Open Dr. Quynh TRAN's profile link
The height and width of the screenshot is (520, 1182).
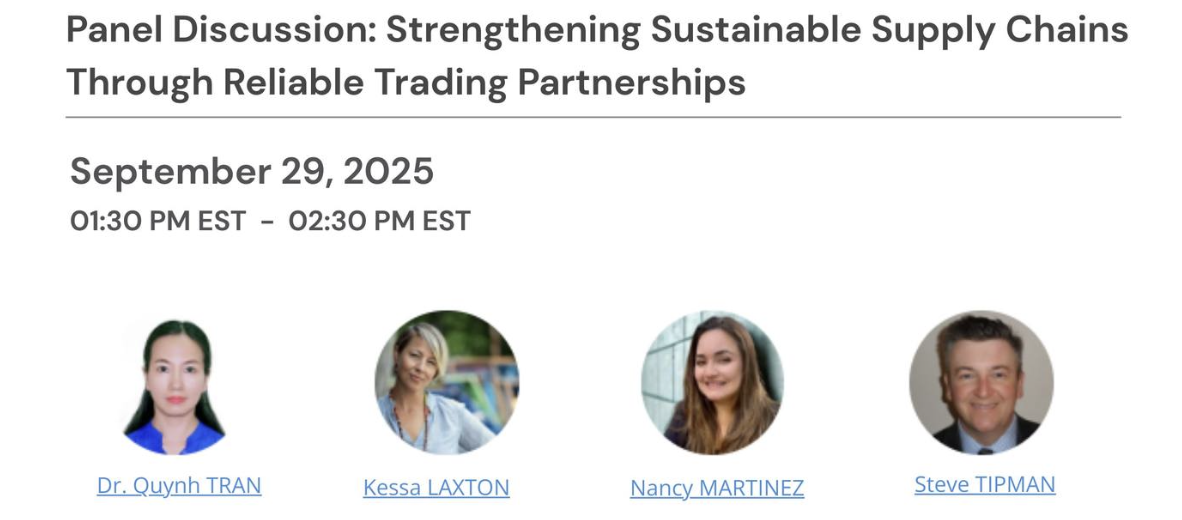pyautogui.click(x=179, y=486)
